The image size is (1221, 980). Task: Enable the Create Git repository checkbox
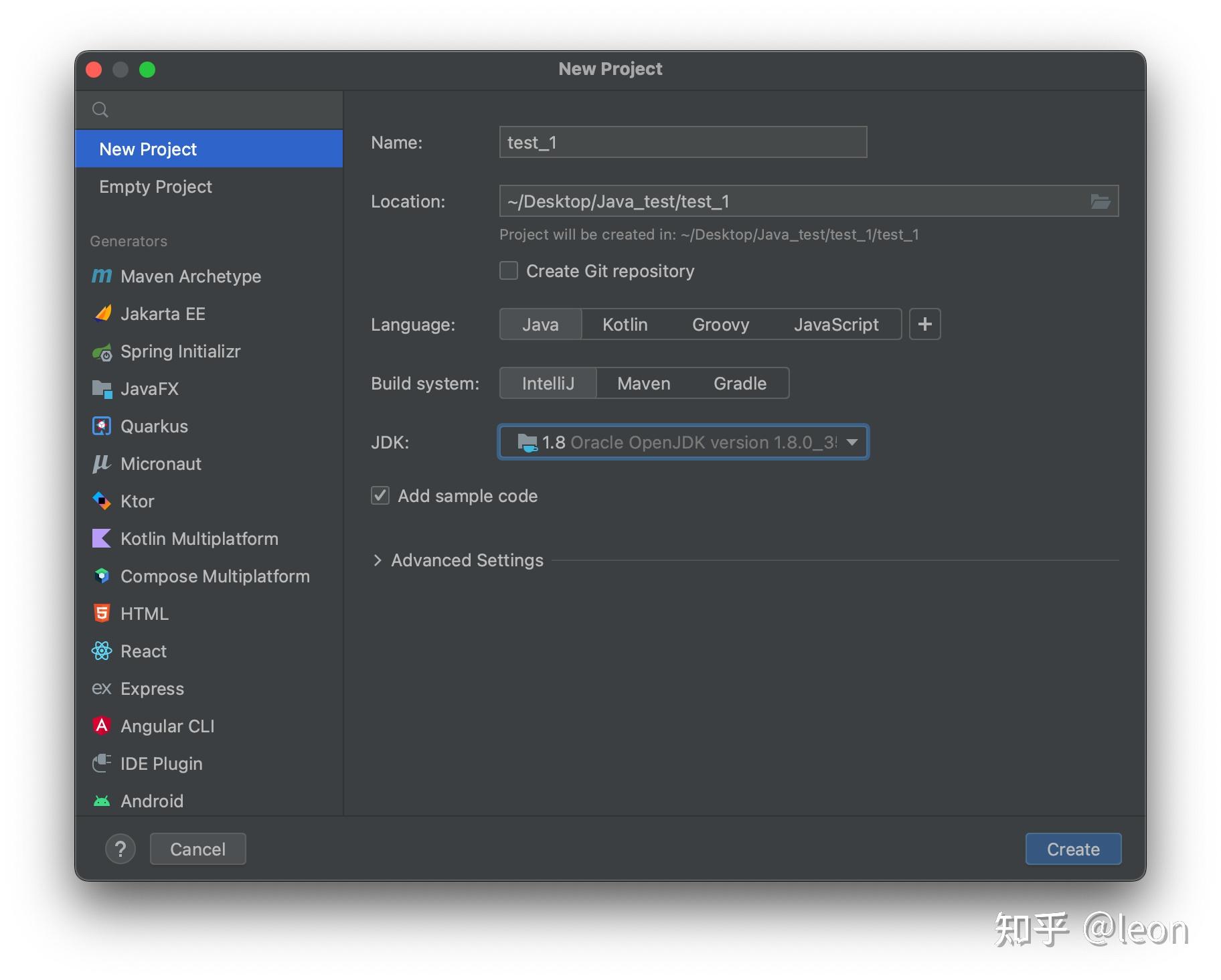(x=509, y=270)
